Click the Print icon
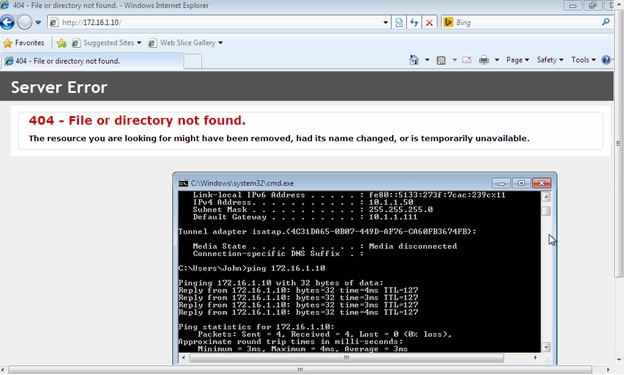Viewport: 624px width, 375px height. [484, 60]
